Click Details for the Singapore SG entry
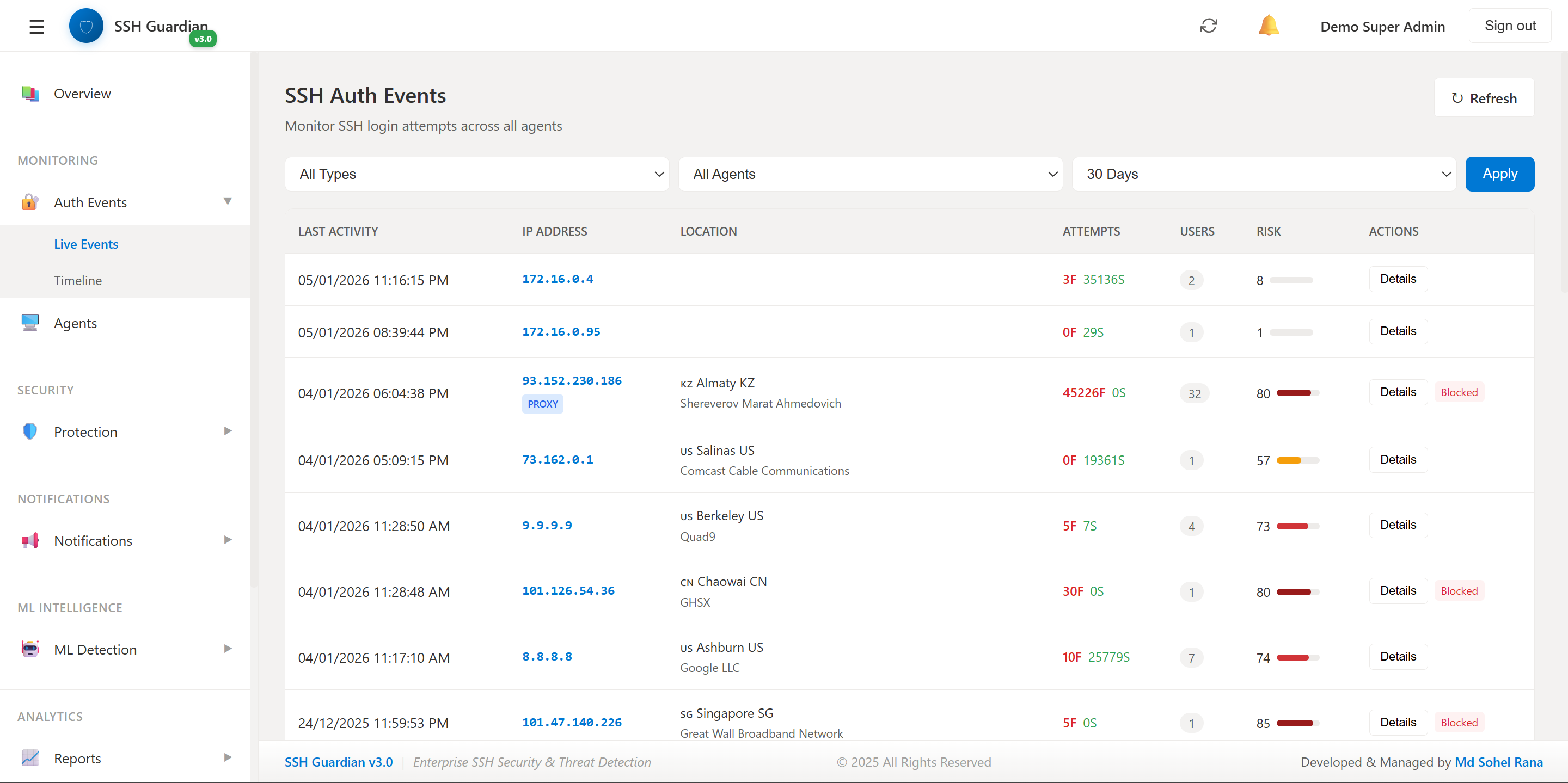This screenshot has height=783, width=1568. coord(1398,722)
